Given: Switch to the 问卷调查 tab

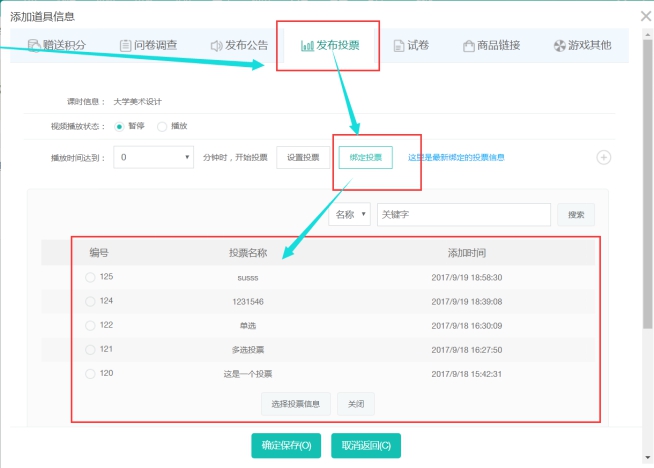Looking at the screenshot, I should [x=148, y=45].
